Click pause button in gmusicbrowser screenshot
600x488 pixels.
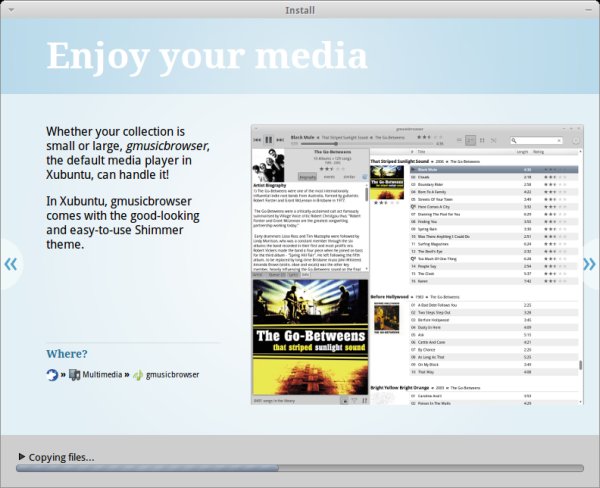pos(269,140)
